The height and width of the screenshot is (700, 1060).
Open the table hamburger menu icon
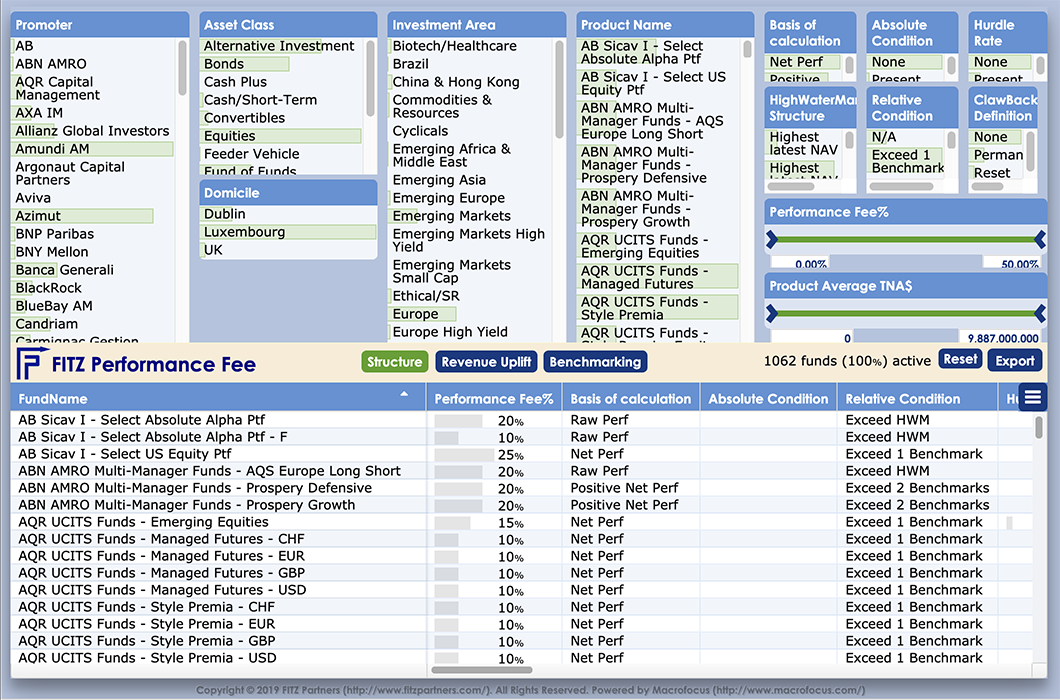click(x=1032, y=398)
